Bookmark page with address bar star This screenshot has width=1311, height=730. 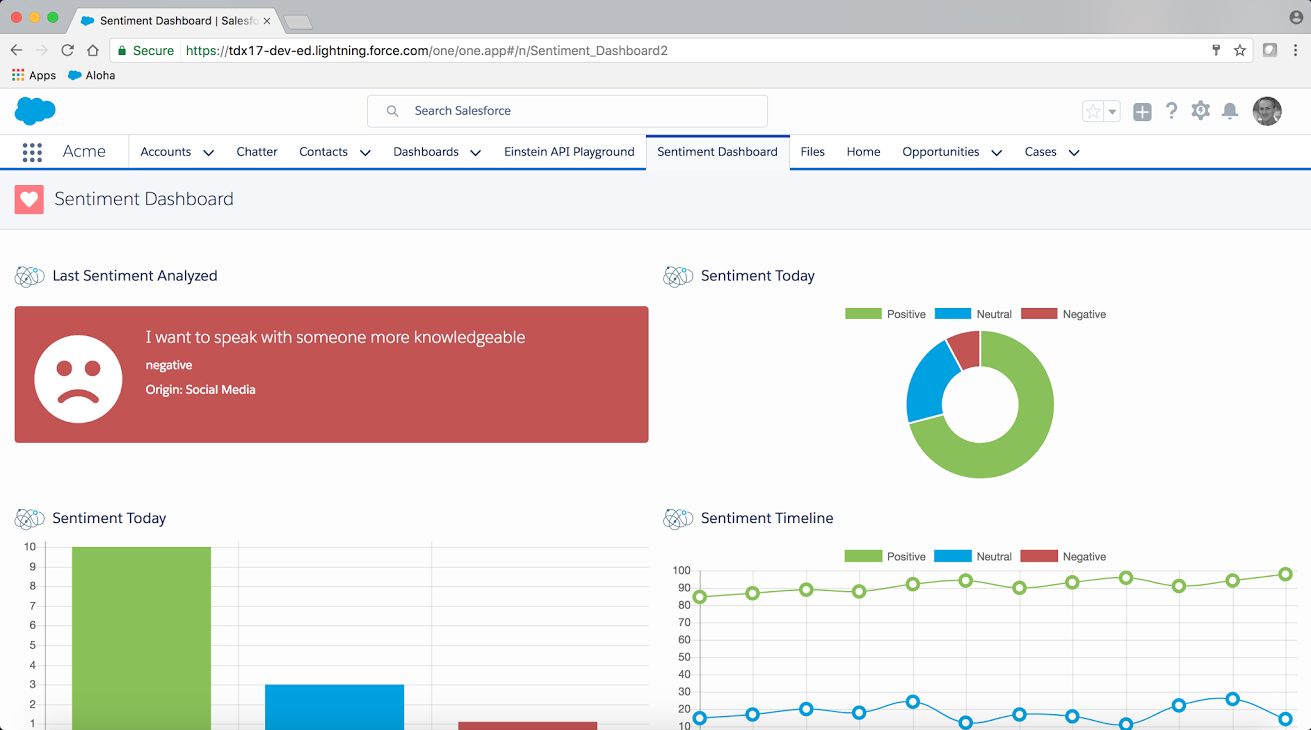tap(1240, 50)
